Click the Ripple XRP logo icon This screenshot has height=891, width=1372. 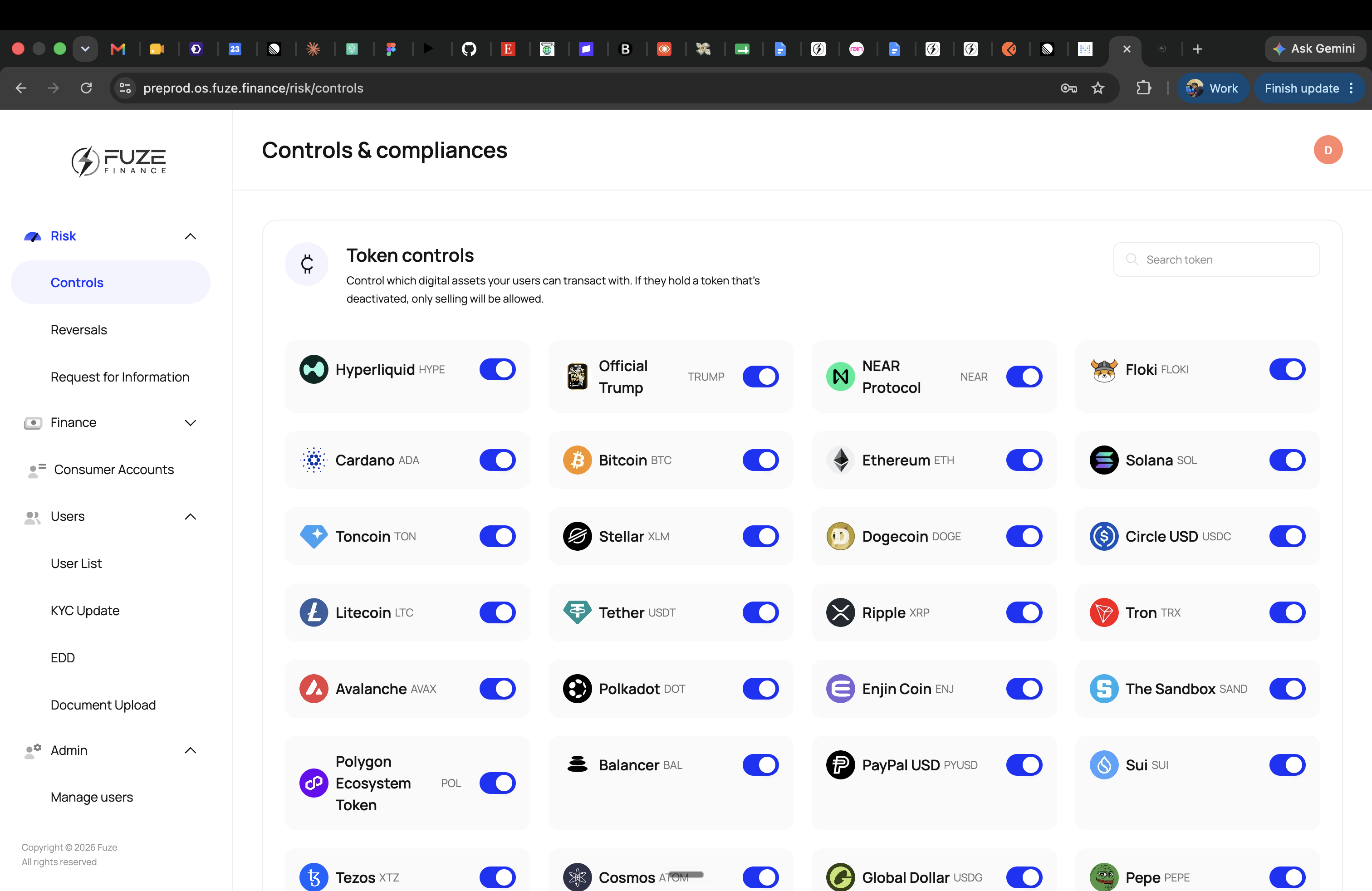[841, 612]
